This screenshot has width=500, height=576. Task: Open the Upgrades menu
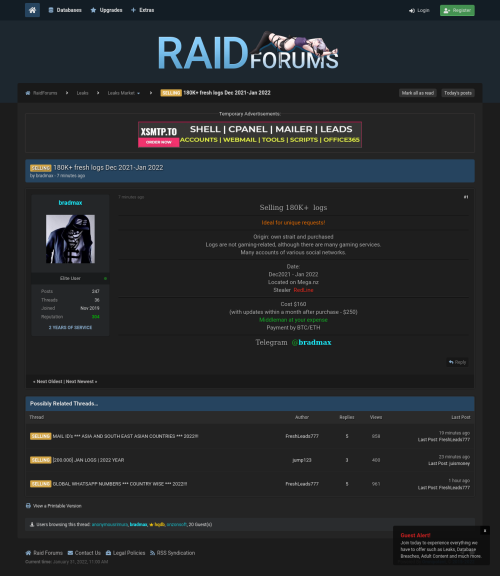(106, 10)
